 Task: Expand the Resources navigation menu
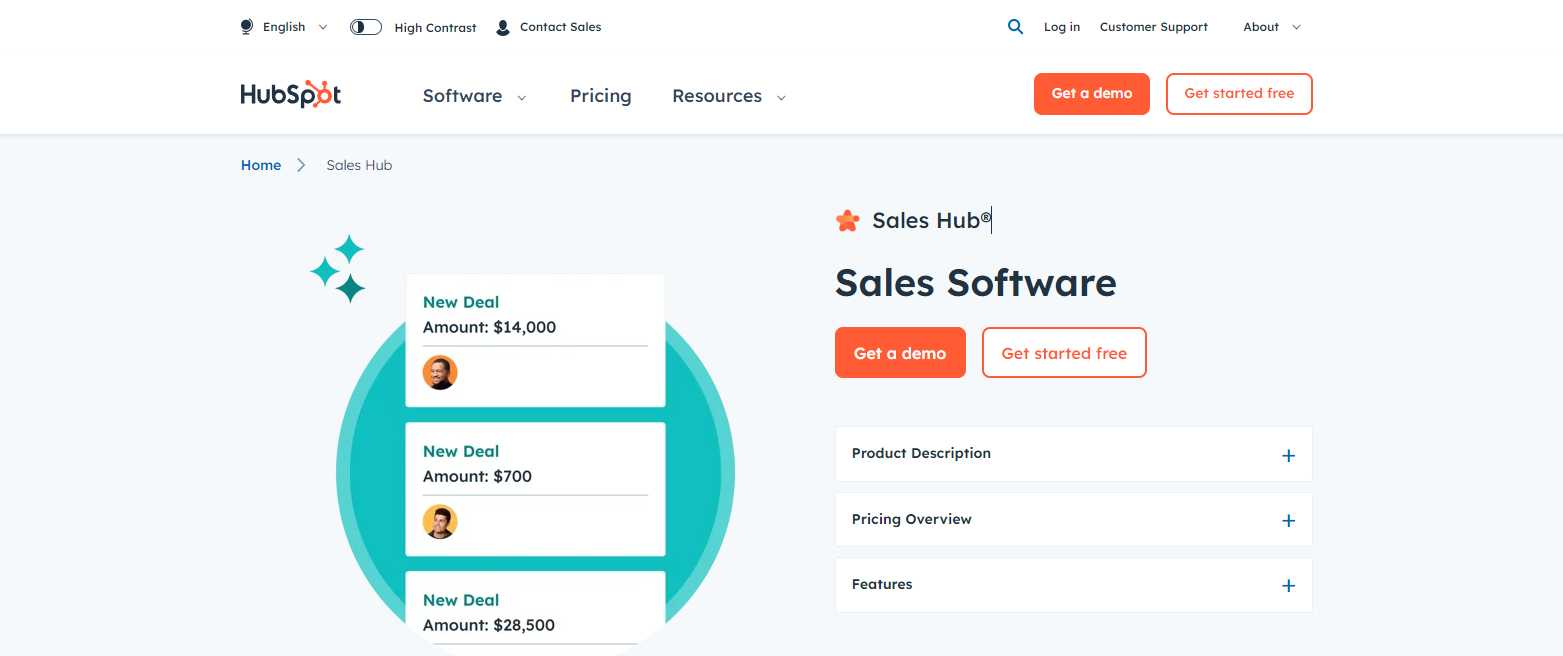pos(729,96)
